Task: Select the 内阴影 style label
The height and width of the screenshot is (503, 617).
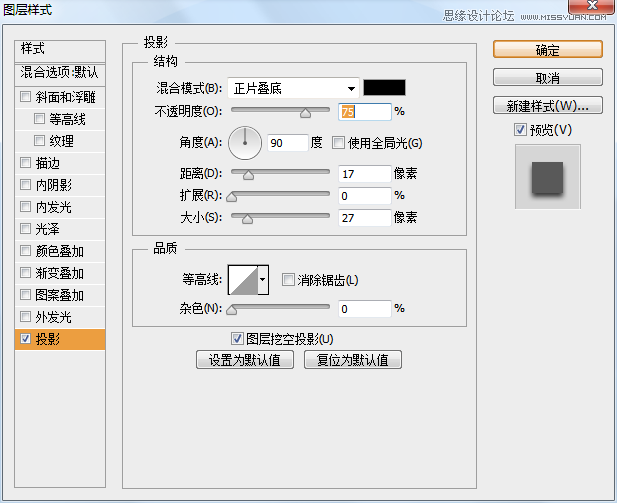Action: tap(54, 185)
